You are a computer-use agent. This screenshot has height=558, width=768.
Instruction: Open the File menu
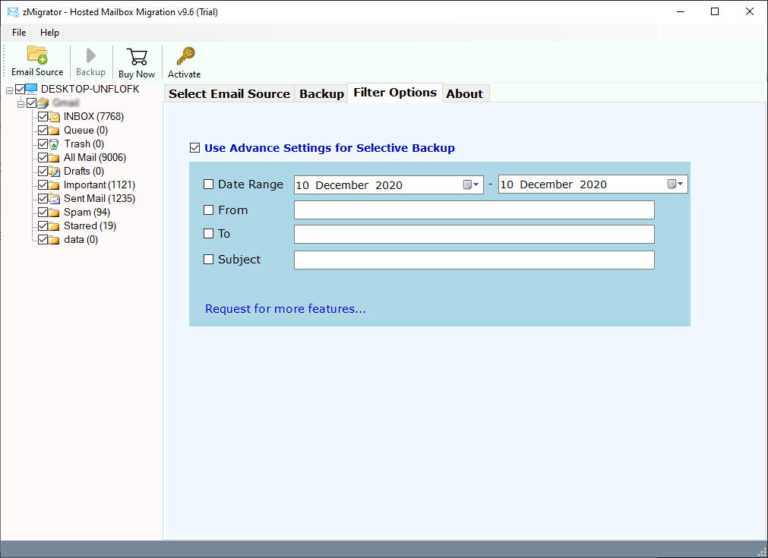(x=19, y=33)
